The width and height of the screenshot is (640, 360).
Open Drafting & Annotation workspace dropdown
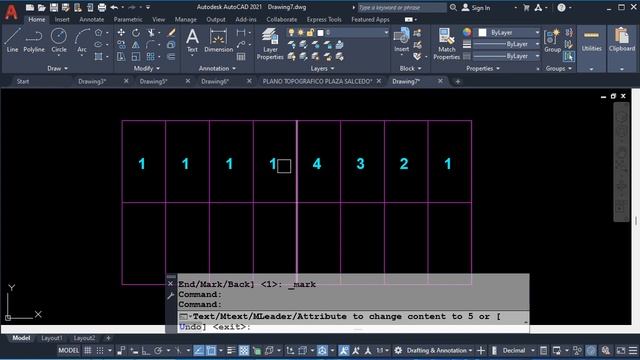(439, 350)
